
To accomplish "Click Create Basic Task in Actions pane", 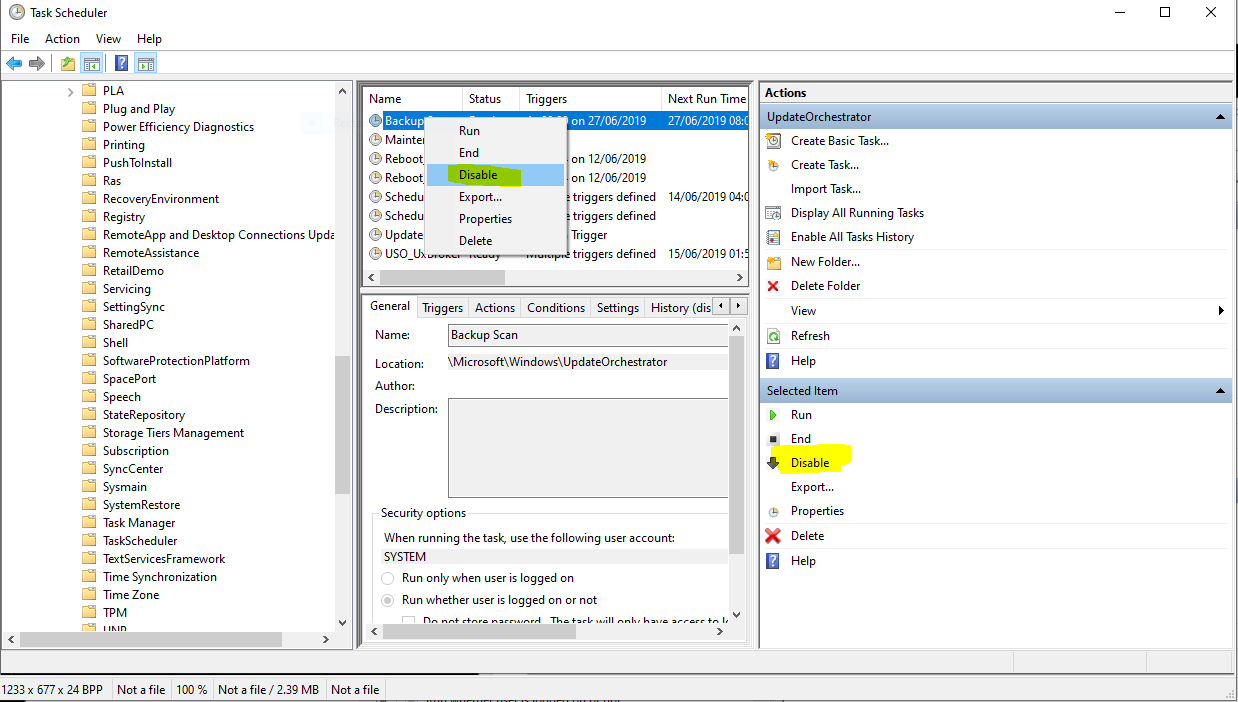I will [839, 141].
